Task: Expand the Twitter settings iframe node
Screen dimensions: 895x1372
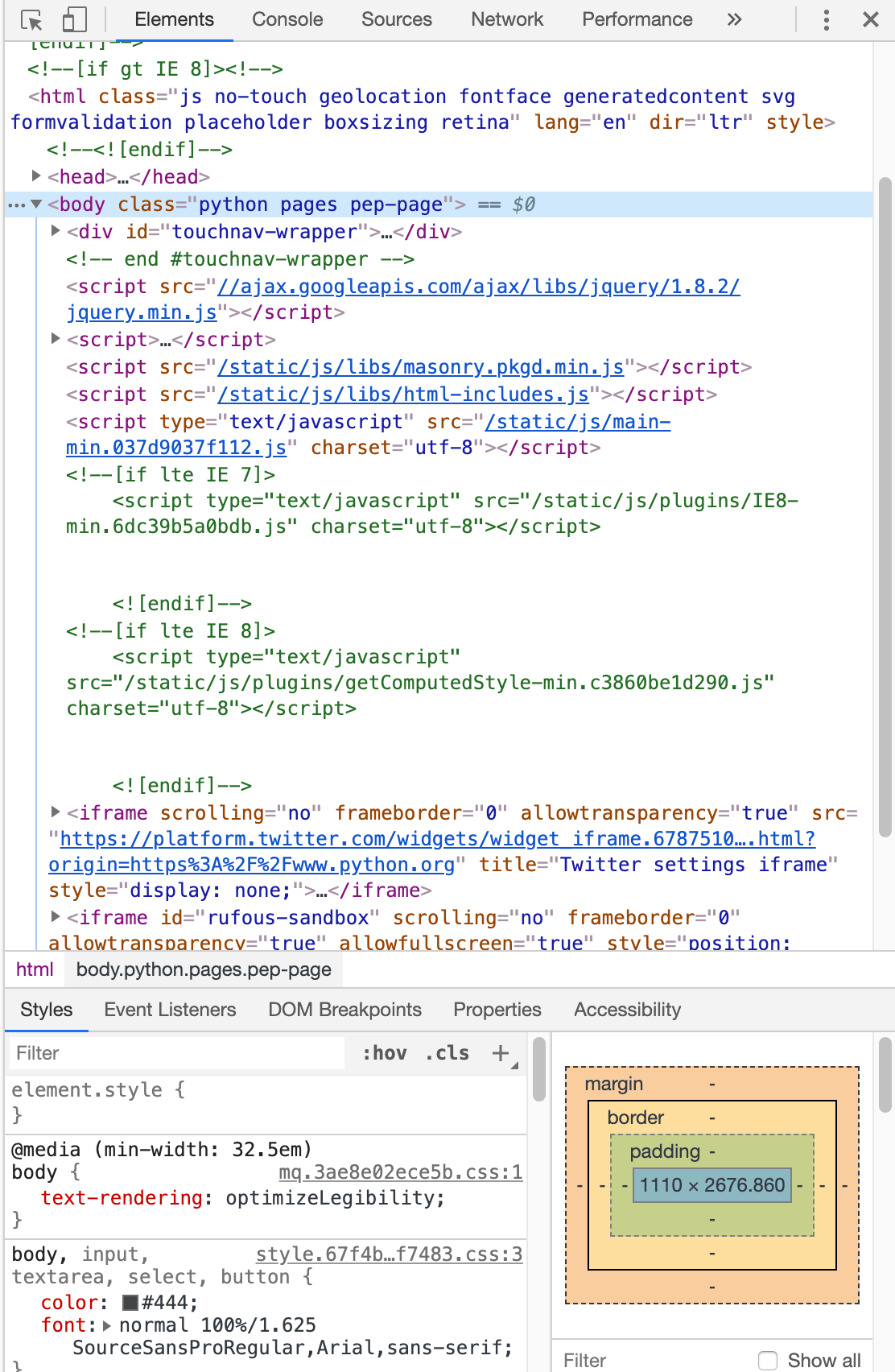Action: [x=56, y=812]
